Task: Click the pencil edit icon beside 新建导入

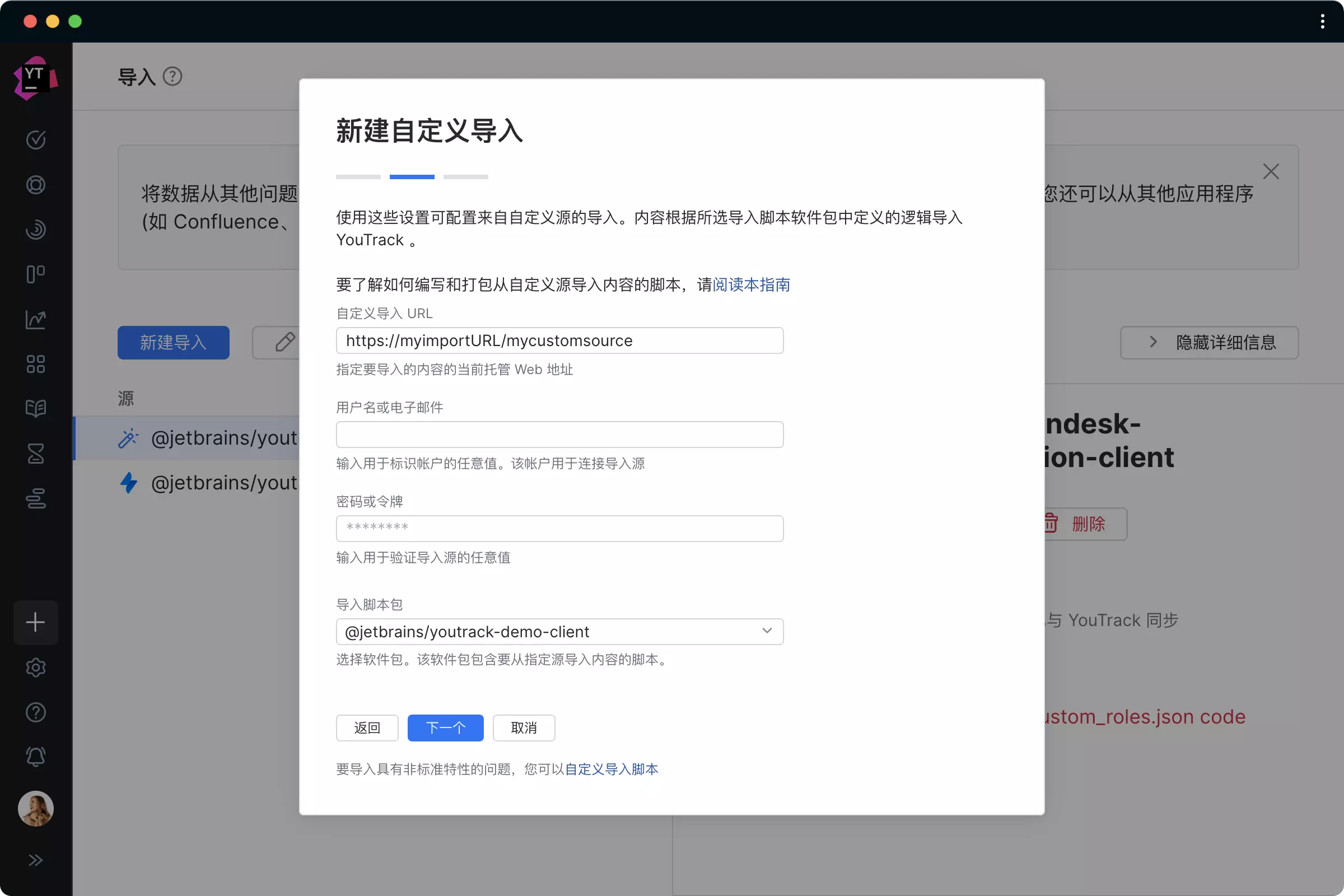Action: [286, 342]
